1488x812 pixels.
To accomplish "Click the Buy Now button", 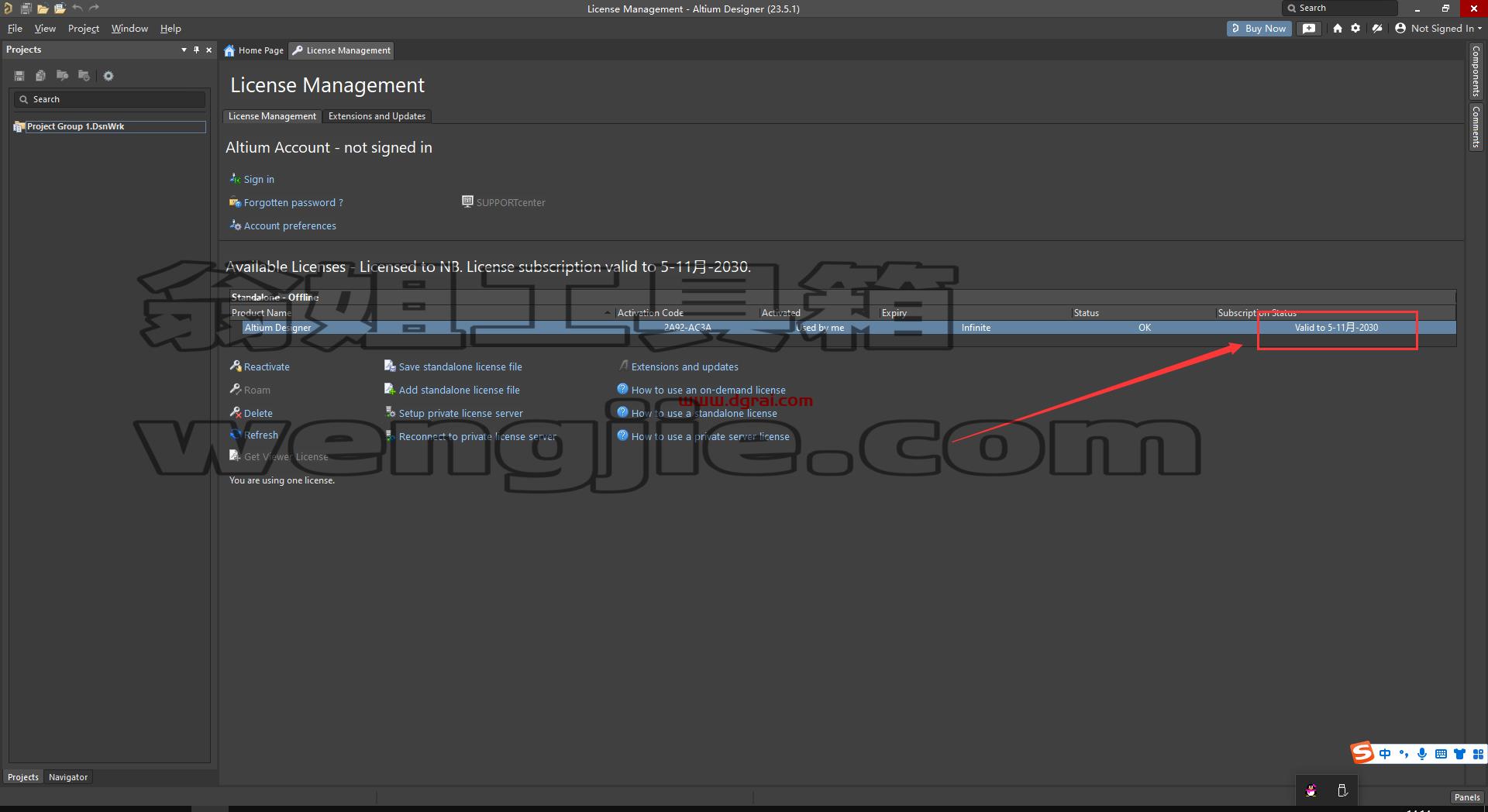I will pos(1259,28).
